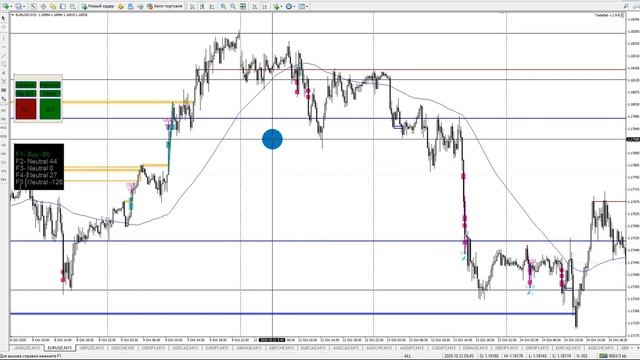Switch to AUDJPY,M15 chart tab
The image size is (640, 360).
pyautogui.click(x=412, y=348)
